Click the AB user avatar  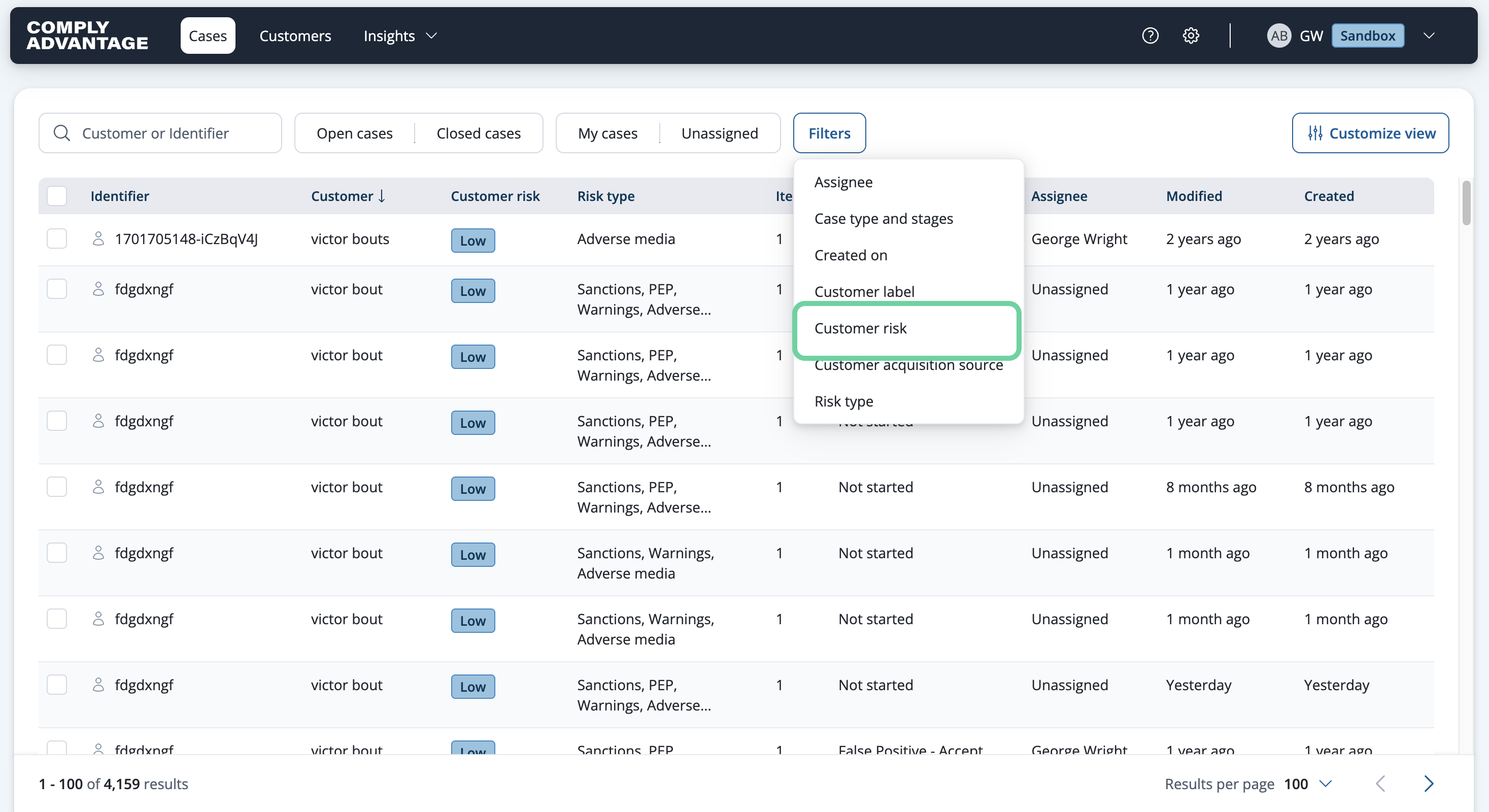pyautogui.click(x=1278, y=36)
